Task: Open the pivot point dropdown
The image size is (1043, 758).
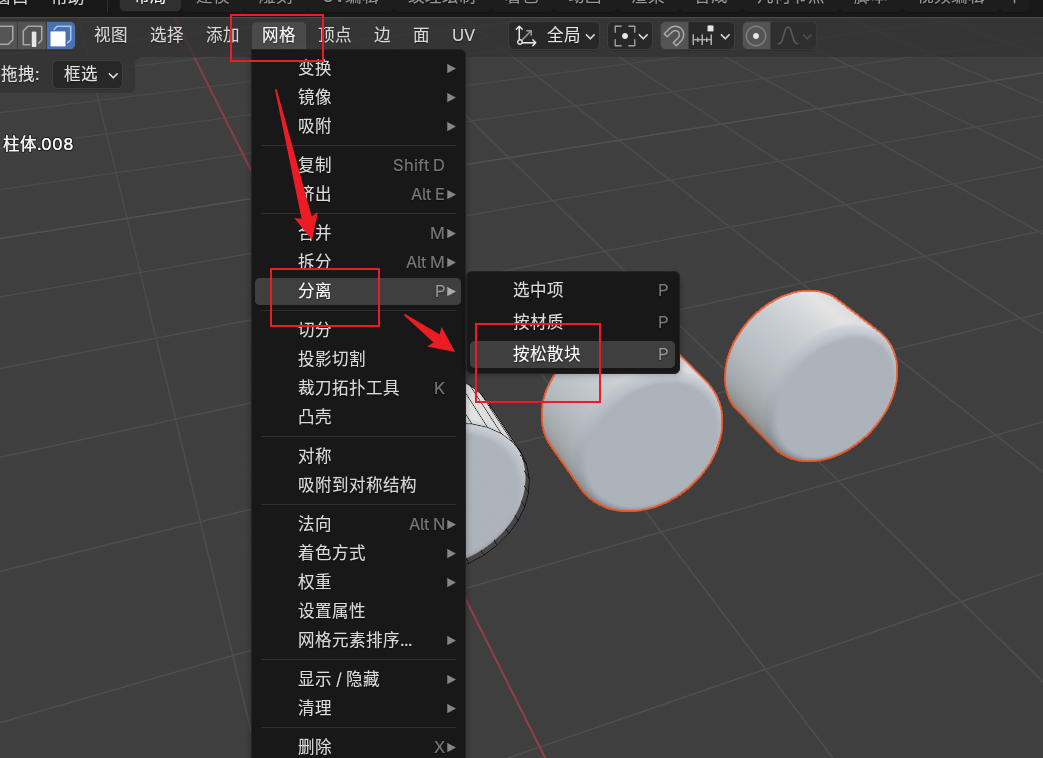Action: coord(631,36)
